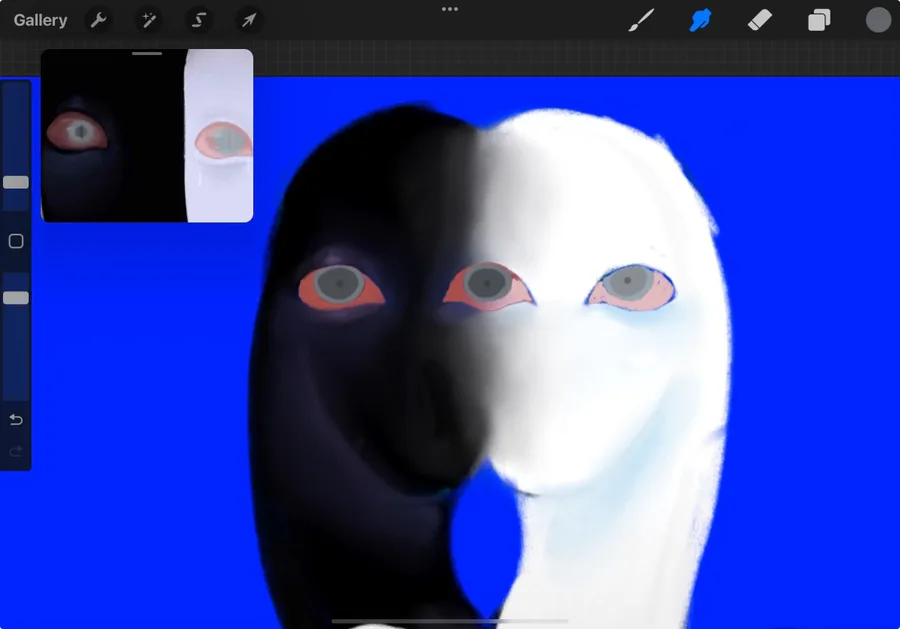The image size is (900, 629).
Task: Select the Paint brush tool
Action: pos(641,20)
